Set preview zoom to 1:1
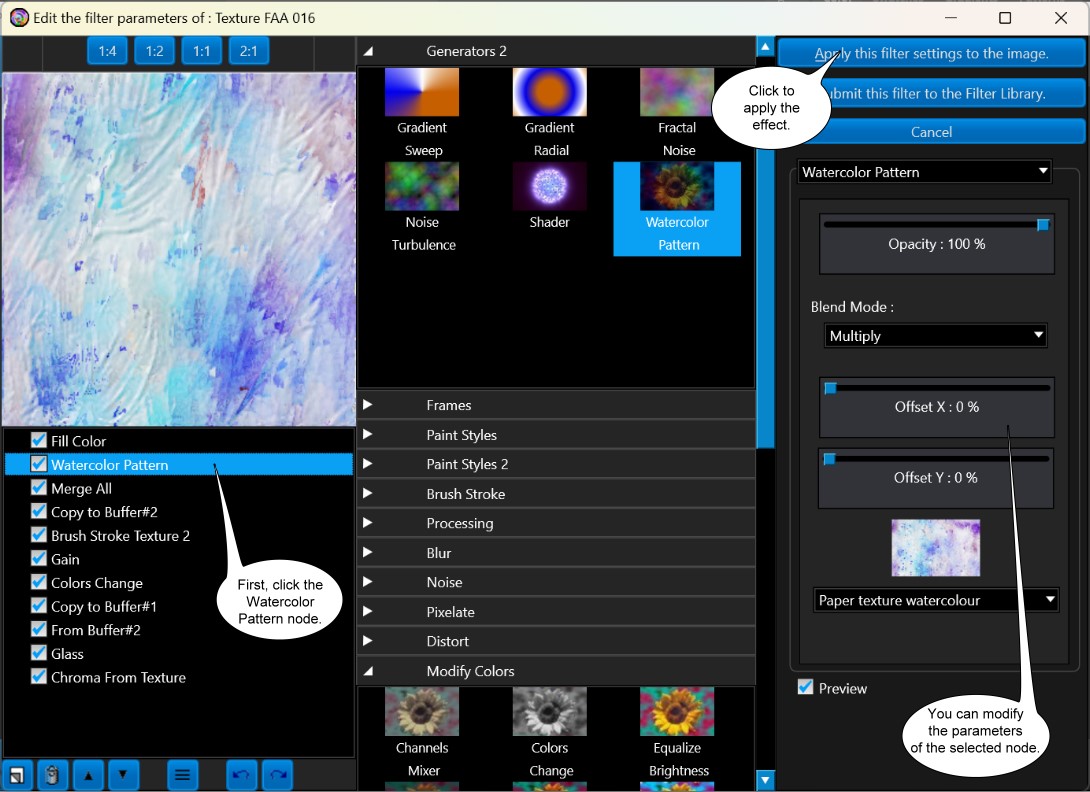 tap(201, 51)
